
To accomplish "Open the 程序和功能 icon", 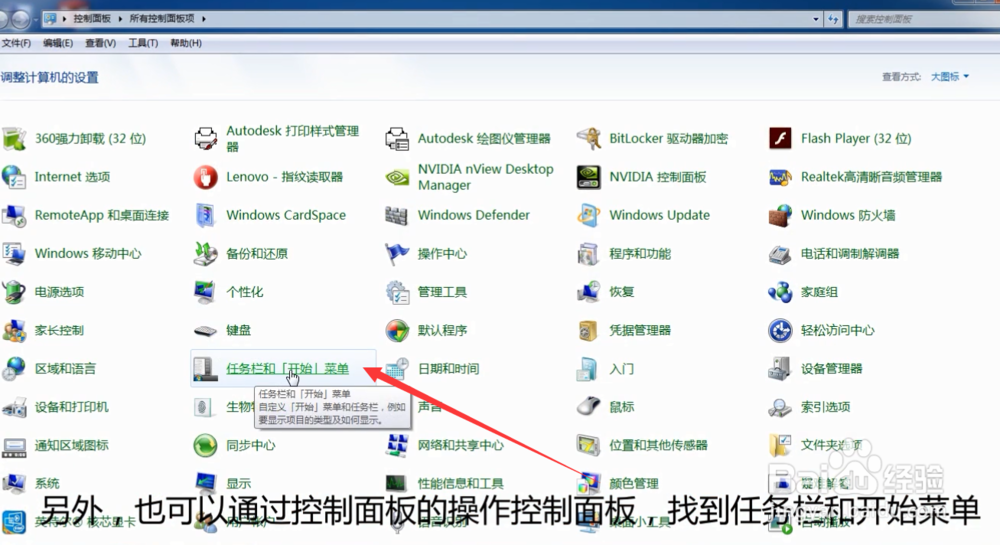I will coord(588,254).
